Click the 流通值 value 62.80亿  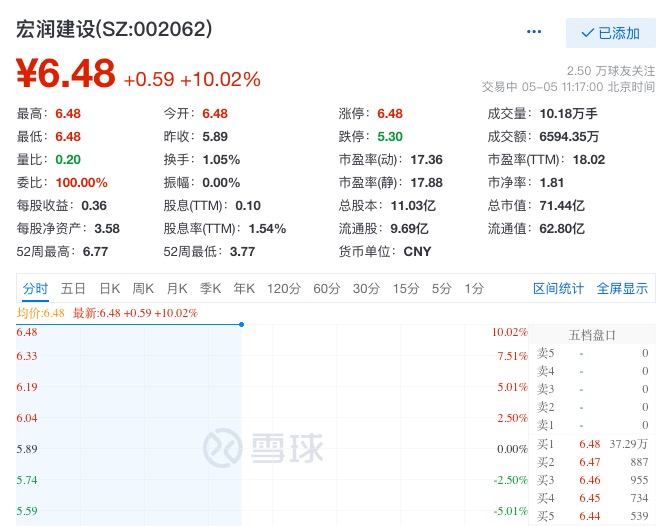tap(562, 228)
